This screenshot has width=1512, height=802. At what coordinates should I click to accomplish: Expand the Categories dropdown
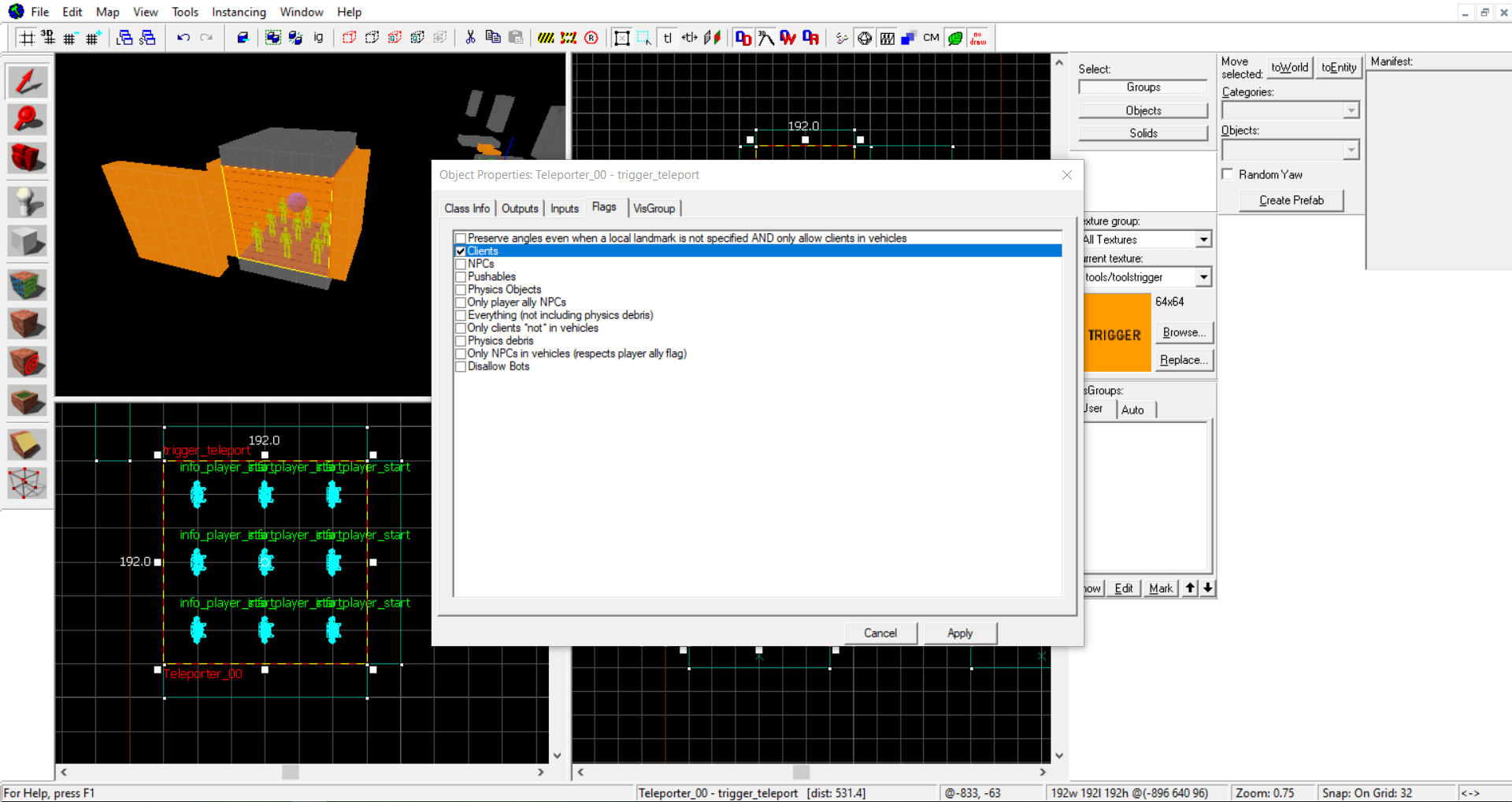[x=1351, y=110]
